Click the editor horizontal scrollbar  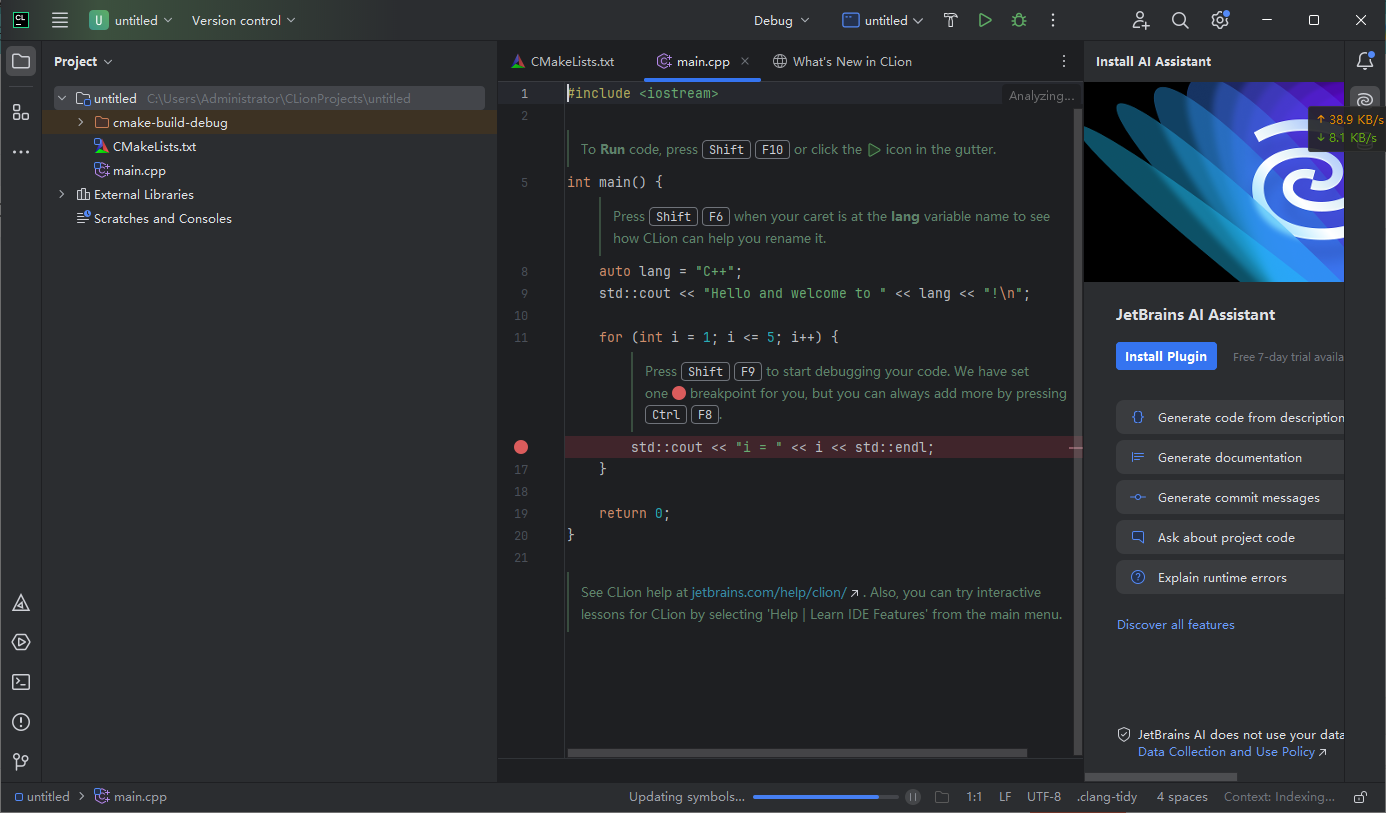(797, 753)
